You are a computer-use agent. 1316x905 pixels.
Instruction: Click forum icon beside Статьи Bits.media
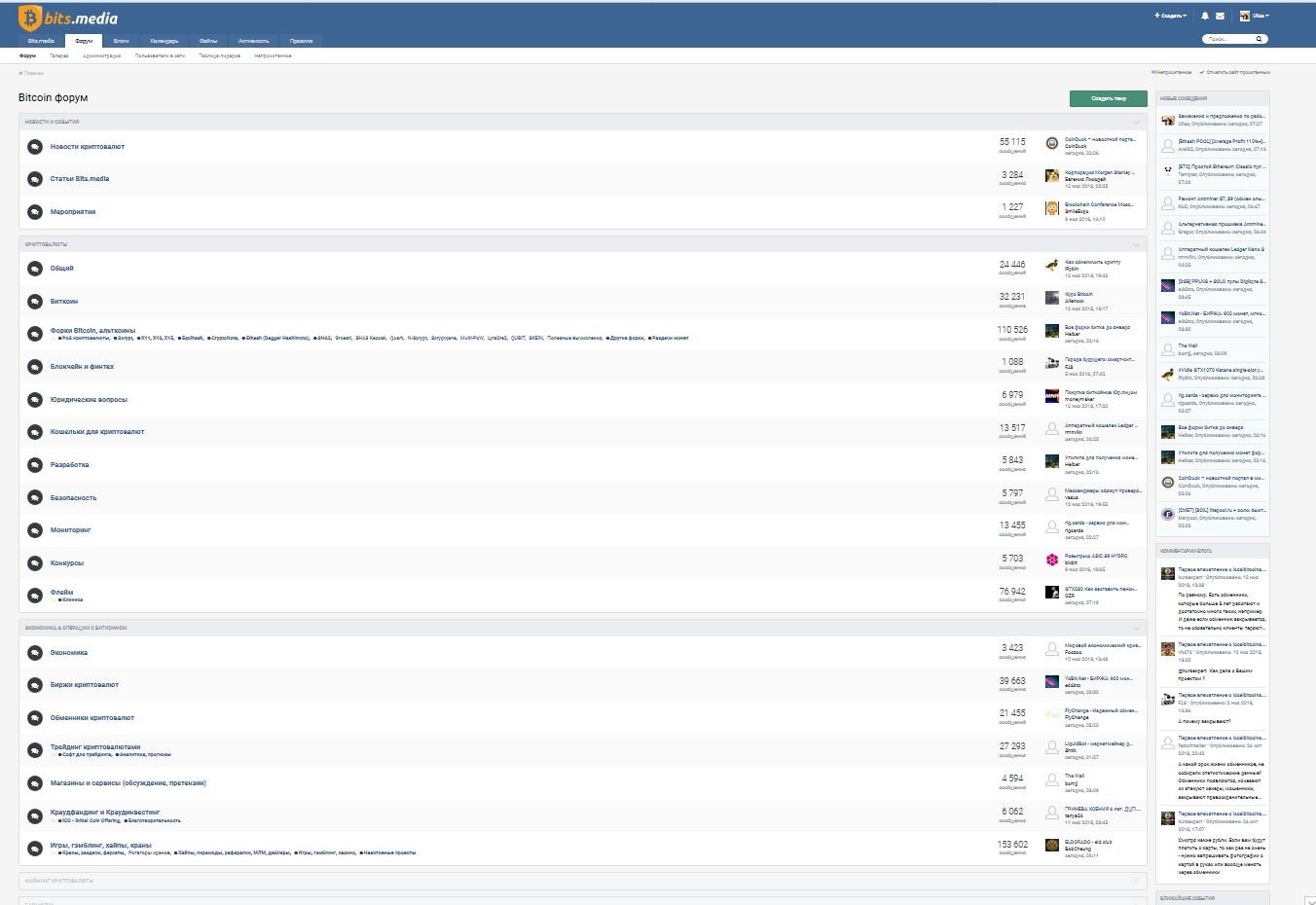pyautogui.click(x=35, y=179)
